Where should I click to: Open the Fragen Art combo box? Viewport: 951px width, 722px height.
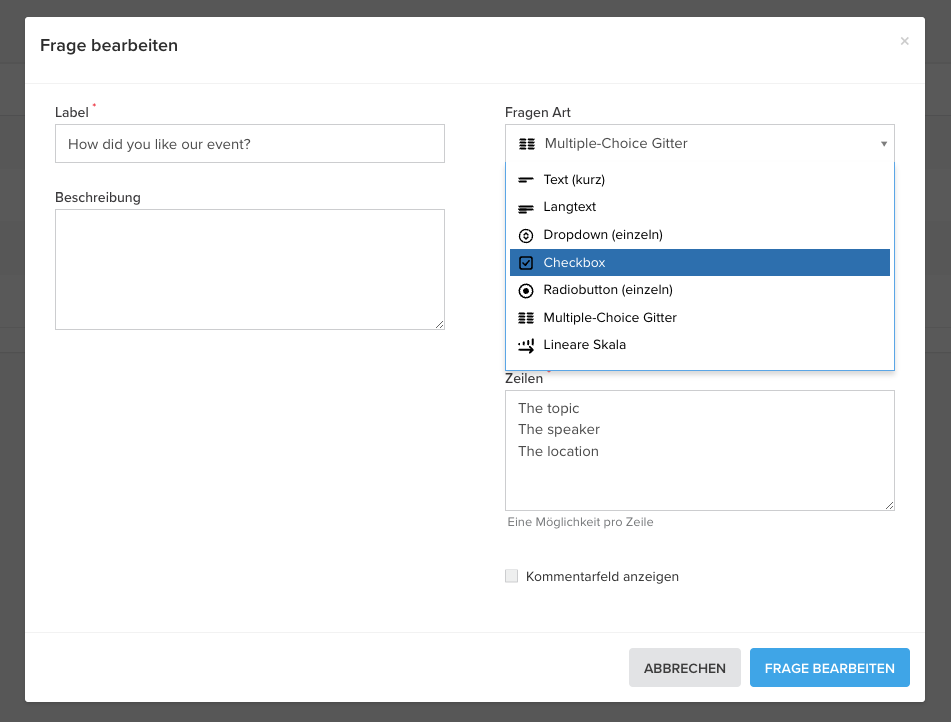click(x=700, y=144)
